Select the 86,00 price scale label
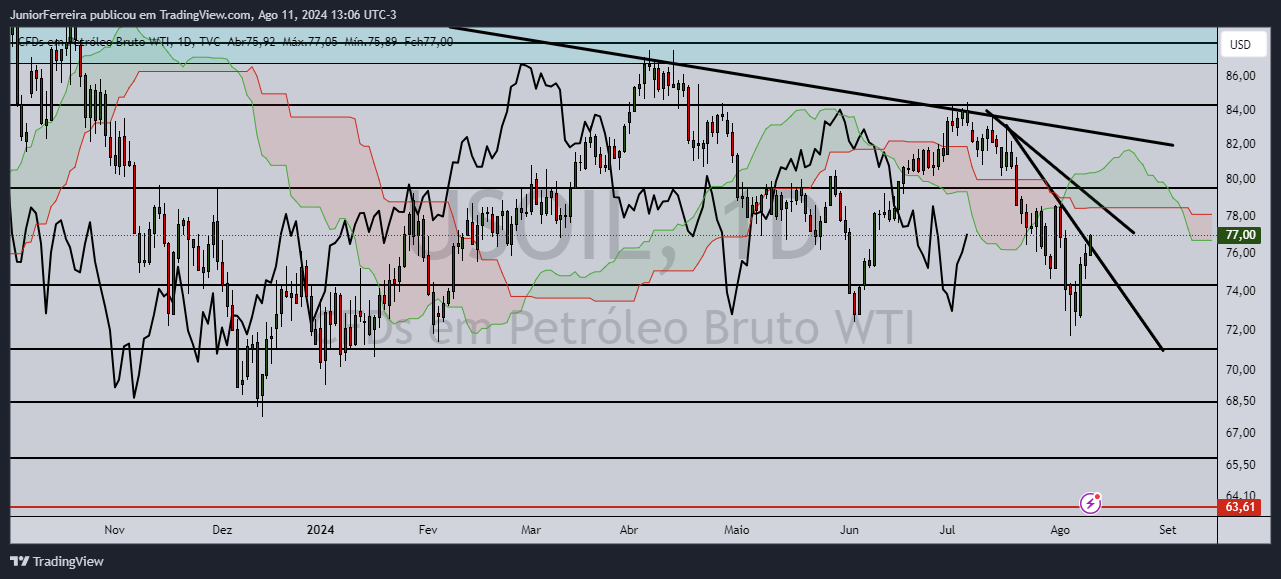 (1240, 76)
